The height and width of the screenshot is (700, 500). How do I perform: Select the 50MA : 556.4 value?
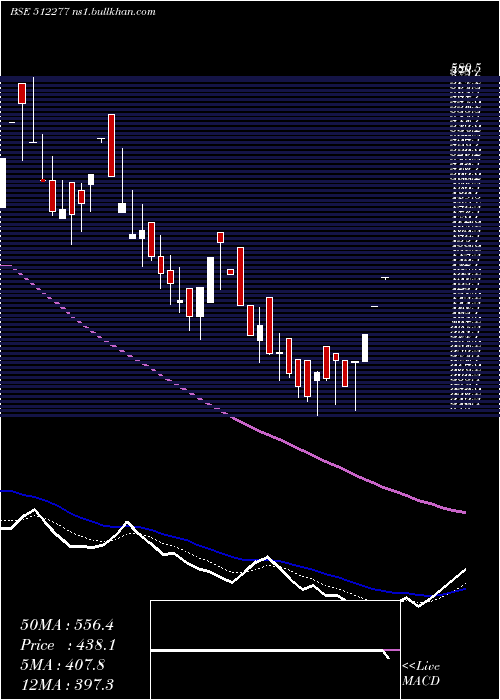67,625
